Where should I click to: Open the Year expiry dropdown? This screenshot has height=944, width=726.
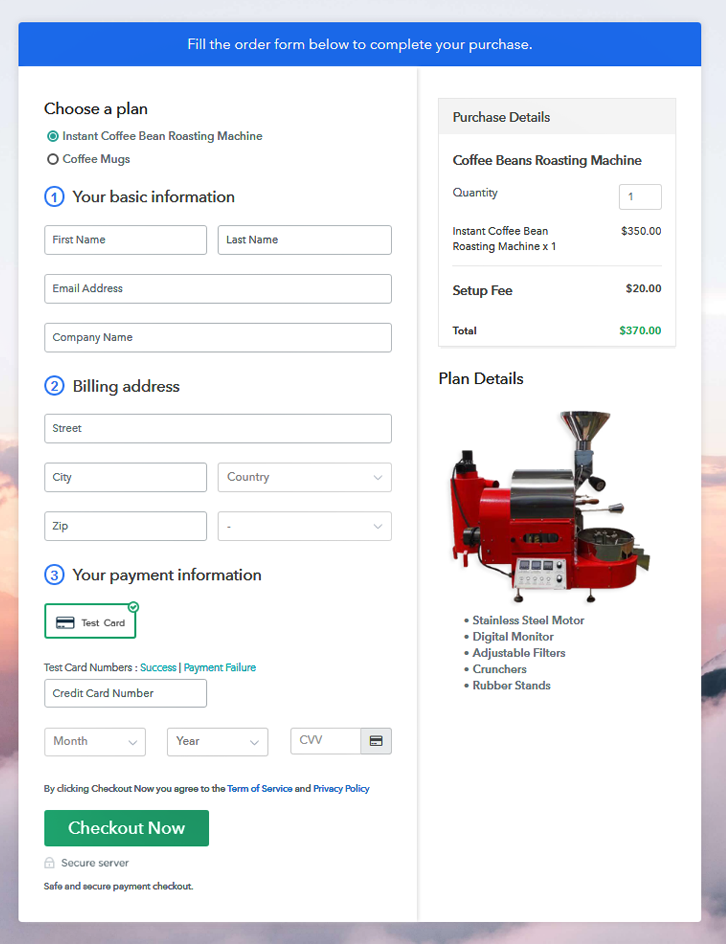click(217, 741)
